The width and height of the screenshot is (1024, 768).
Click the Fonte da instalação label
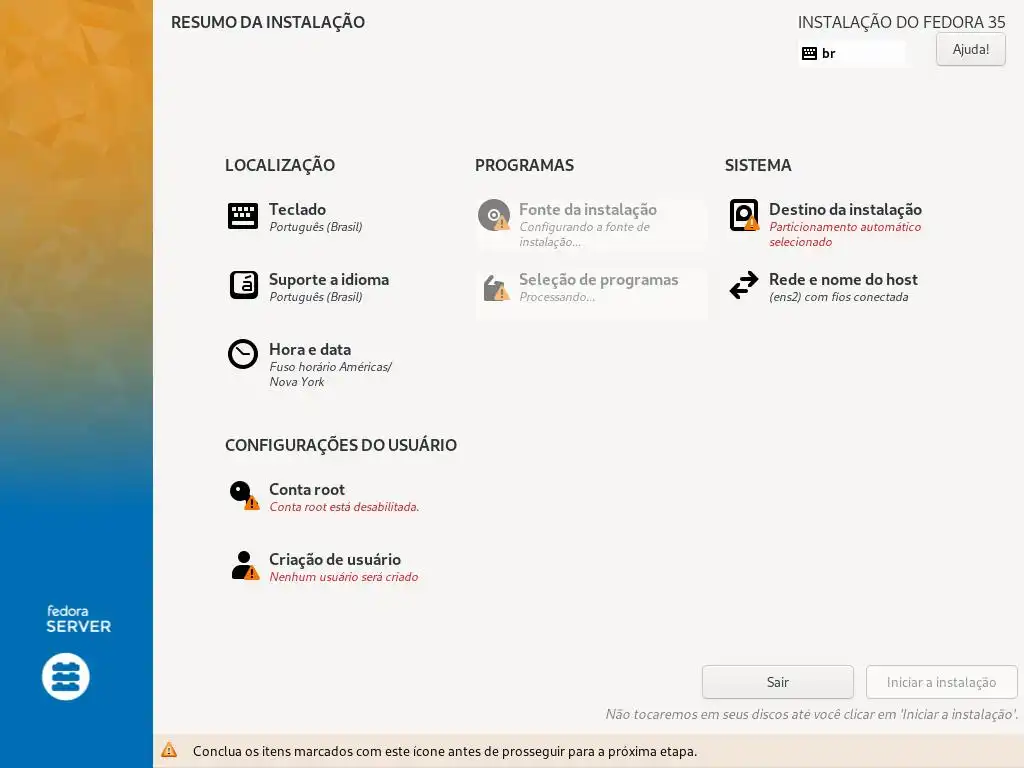(x=588, y=210)
